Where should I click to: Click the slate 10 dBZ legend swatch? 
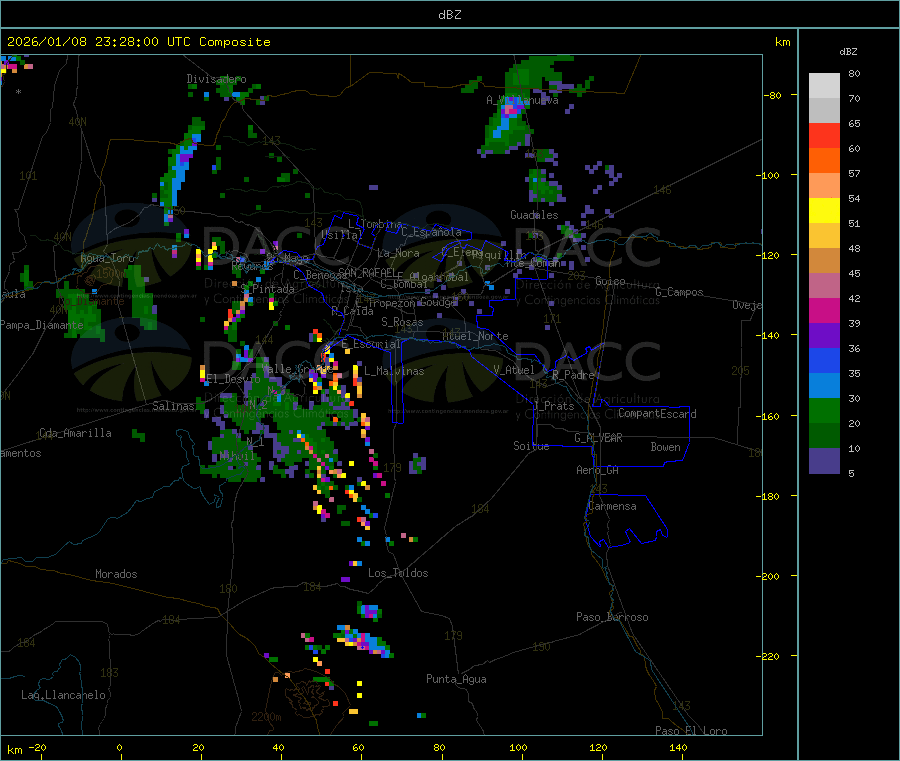point(824,460)
